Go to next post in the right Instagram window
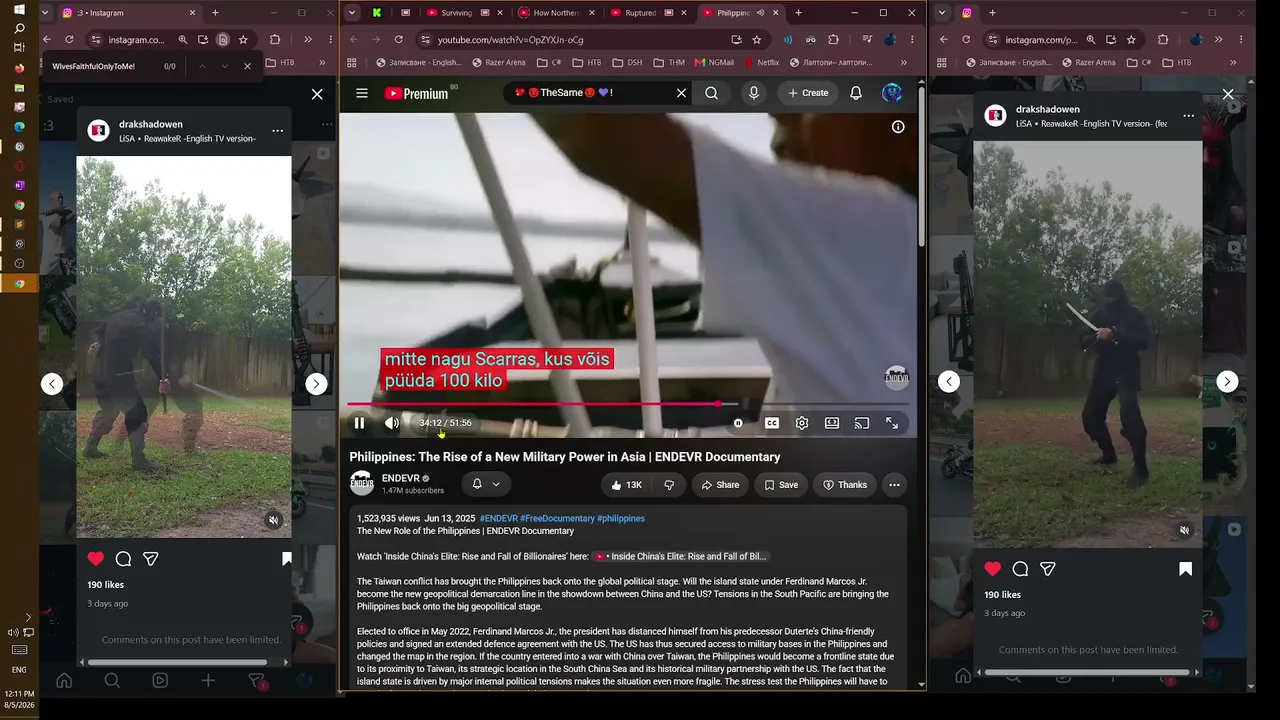1280x720 pixels. tap(1227, 381)
